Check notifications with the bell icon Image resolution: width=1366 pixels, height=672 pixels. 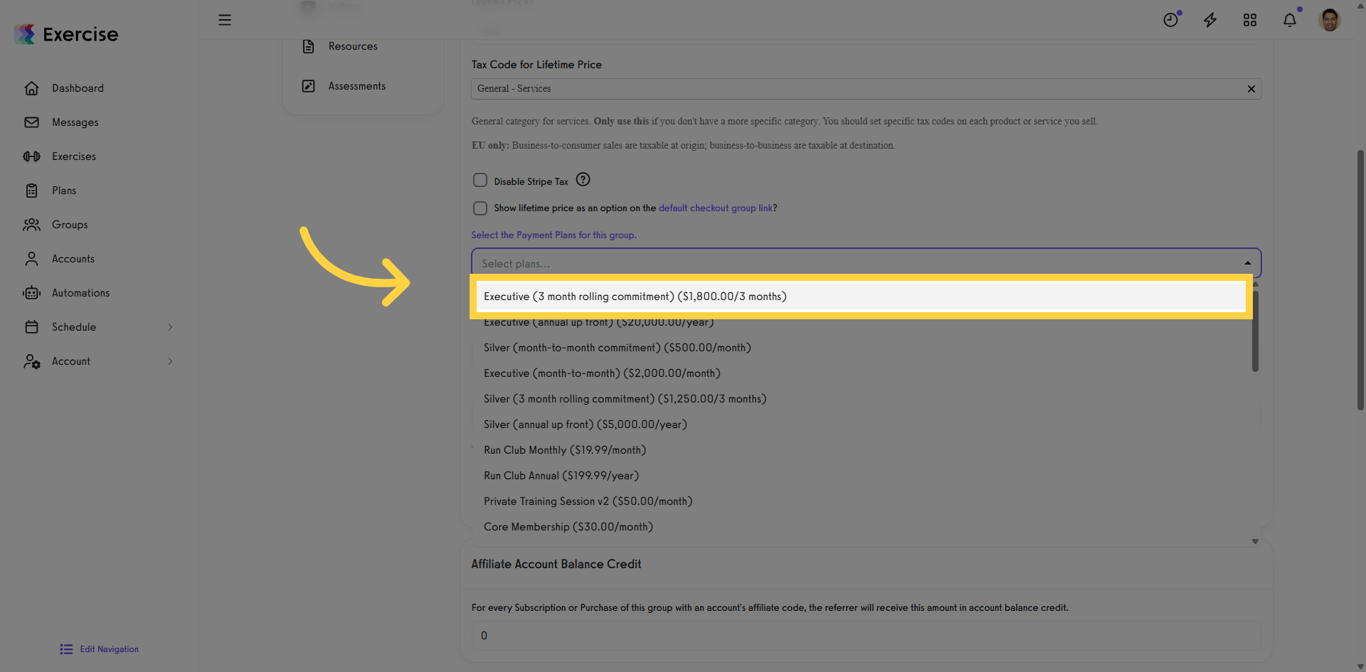tap(1289, 19)
